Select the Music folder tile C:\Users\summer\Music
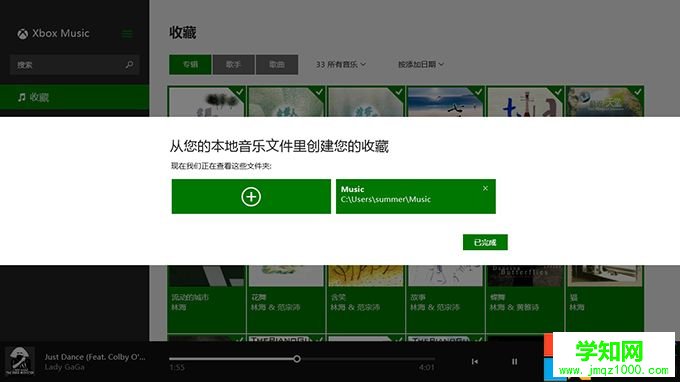The image size is (680, 382). click(415, 196)
